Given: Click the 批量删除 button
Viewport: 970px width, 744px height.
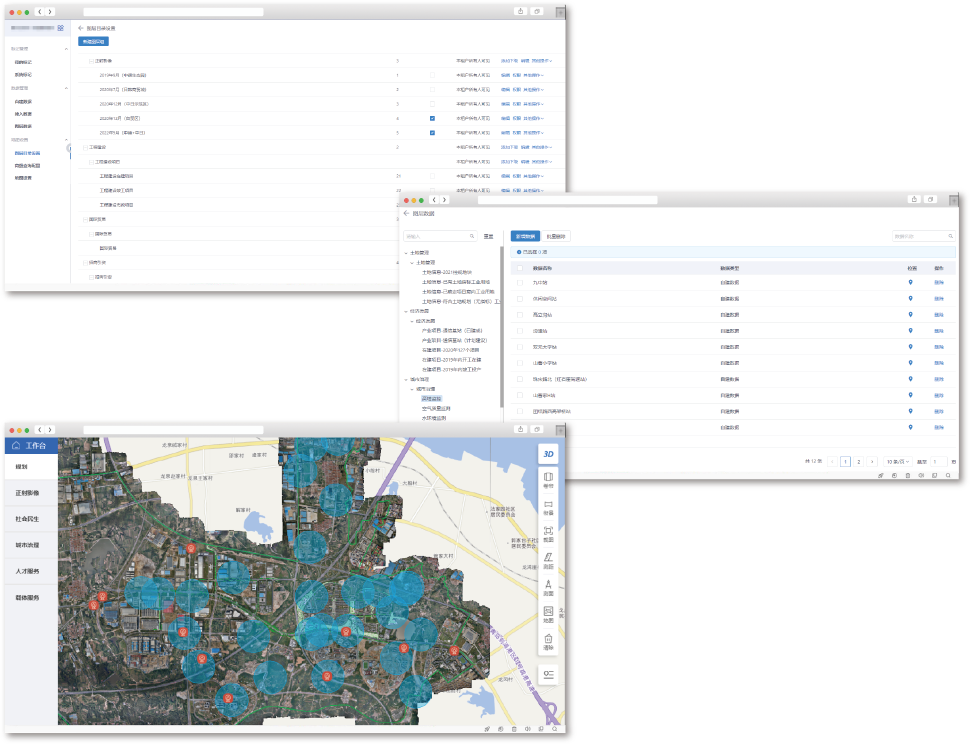Looking at the screenshot, I should tap(556, 236).
